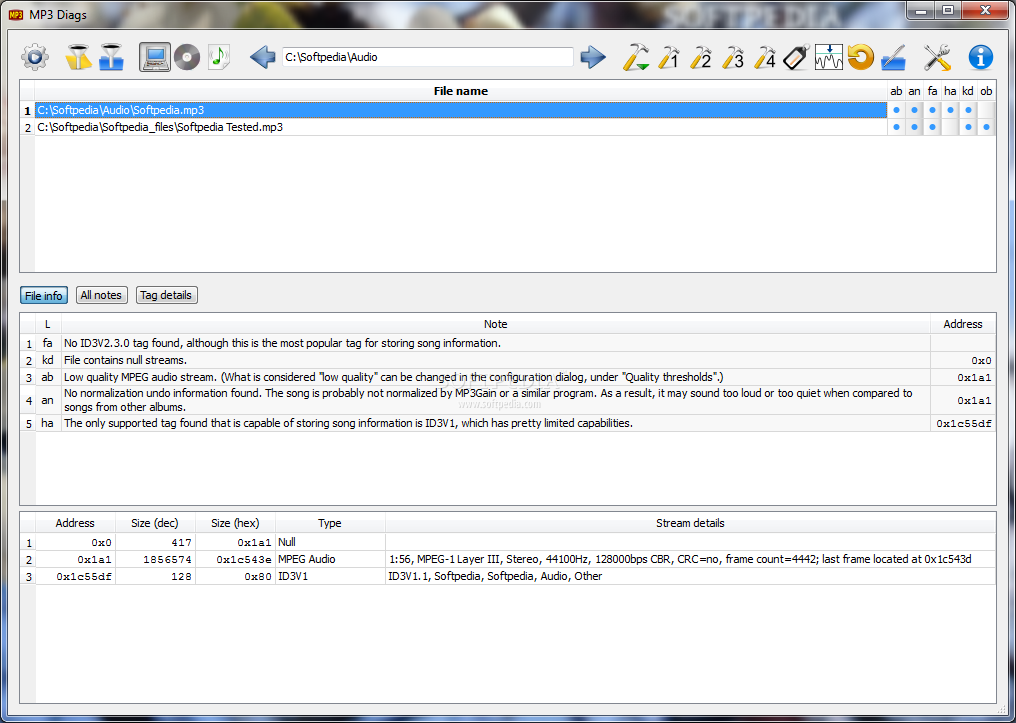Click note address value 0x1c55df

964,424
